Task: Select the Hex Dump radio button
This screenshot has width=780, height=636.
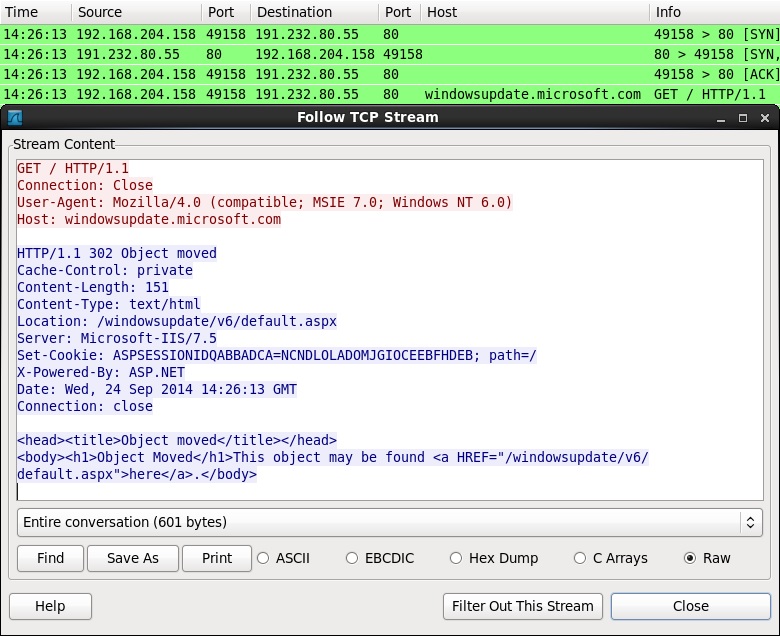Action: [x=456, y=558]
